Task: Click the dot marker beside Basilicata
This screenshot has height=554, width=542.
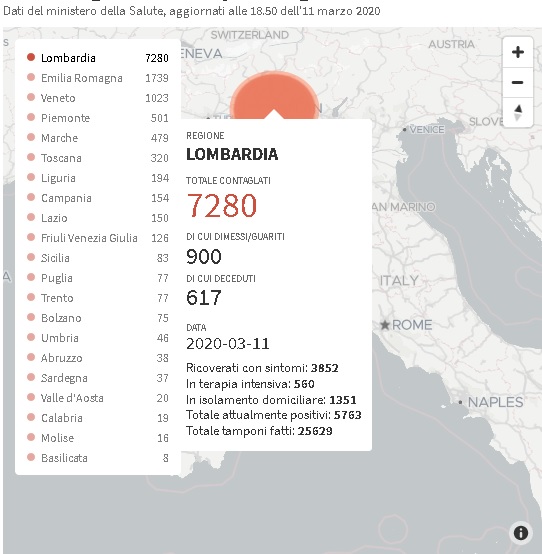Action: [31, 457]
